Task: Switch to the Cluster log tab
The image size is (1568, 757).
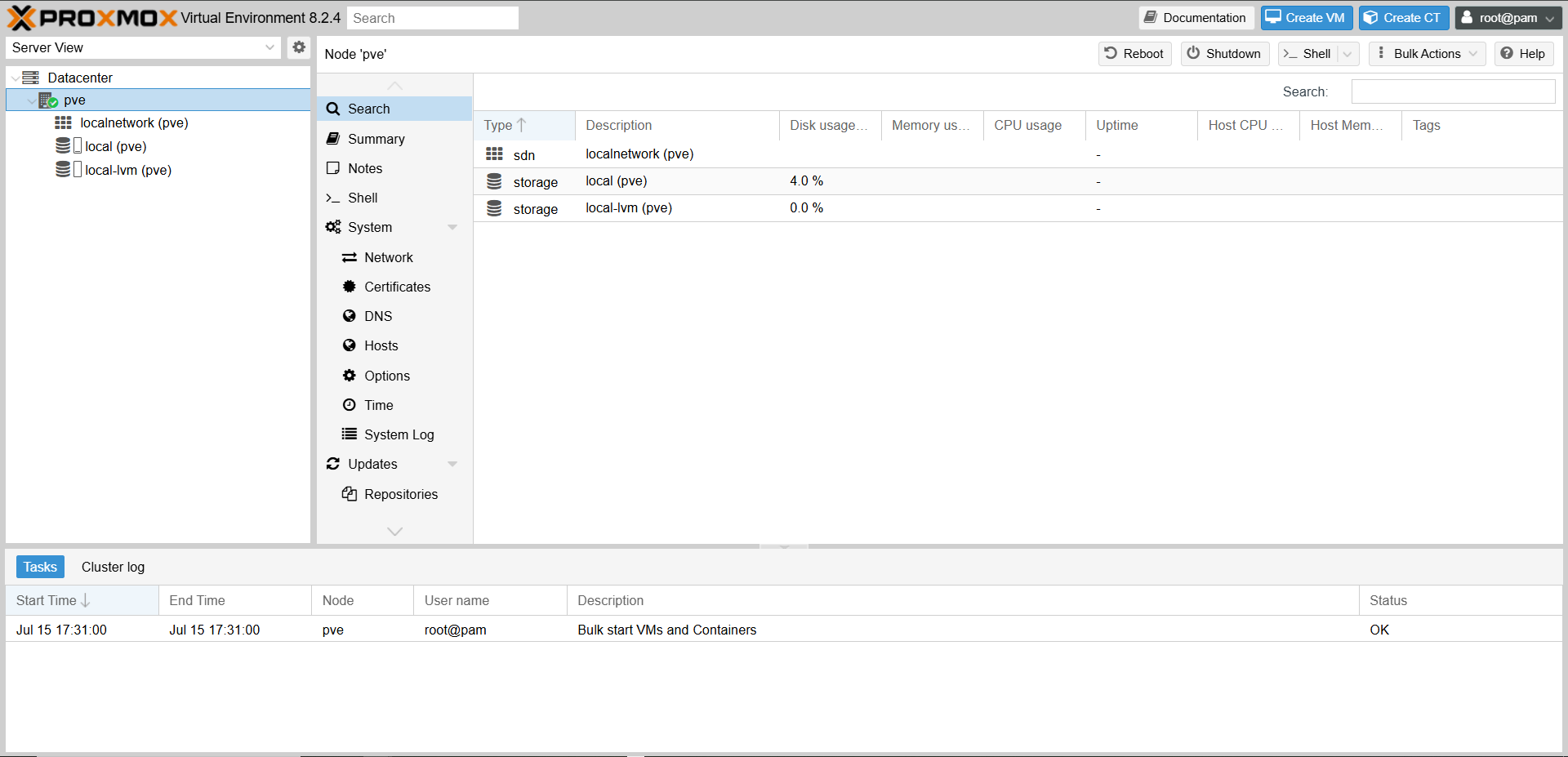Action: pyautogui.click(x=113, y=567)
